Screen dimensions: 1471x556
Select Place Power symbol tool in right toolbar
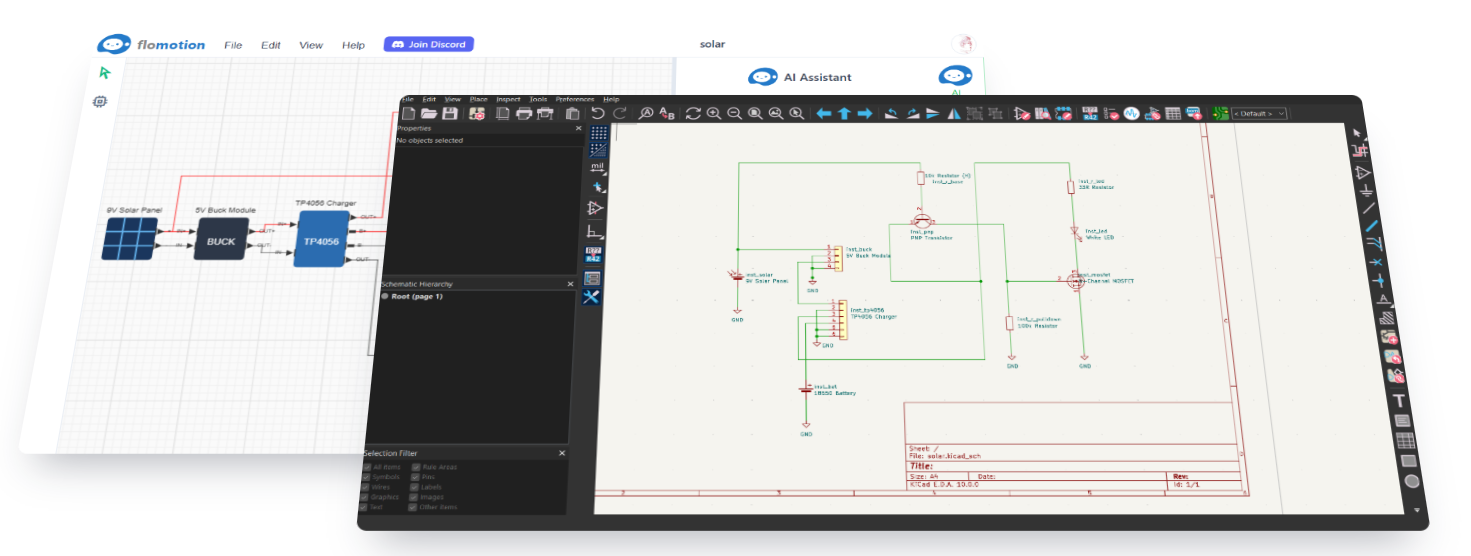tap(1367, 191)
